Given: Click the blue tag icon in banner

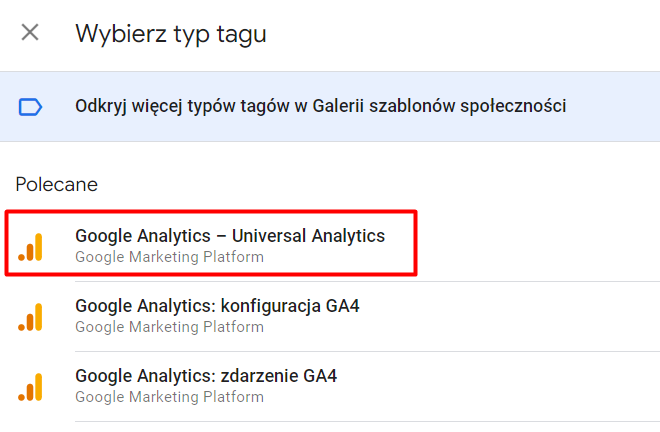Looking at the screenshot, I should pos(30,107).
